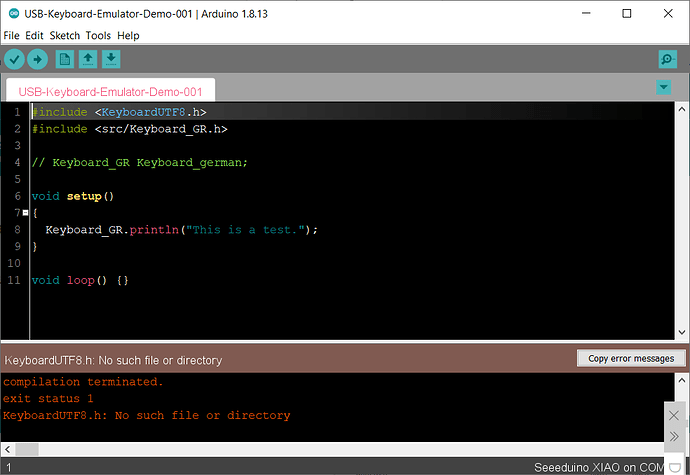Screen dimensions: 690x475
Task: Click the Verify checkmark button
Action: pos(14,59)
